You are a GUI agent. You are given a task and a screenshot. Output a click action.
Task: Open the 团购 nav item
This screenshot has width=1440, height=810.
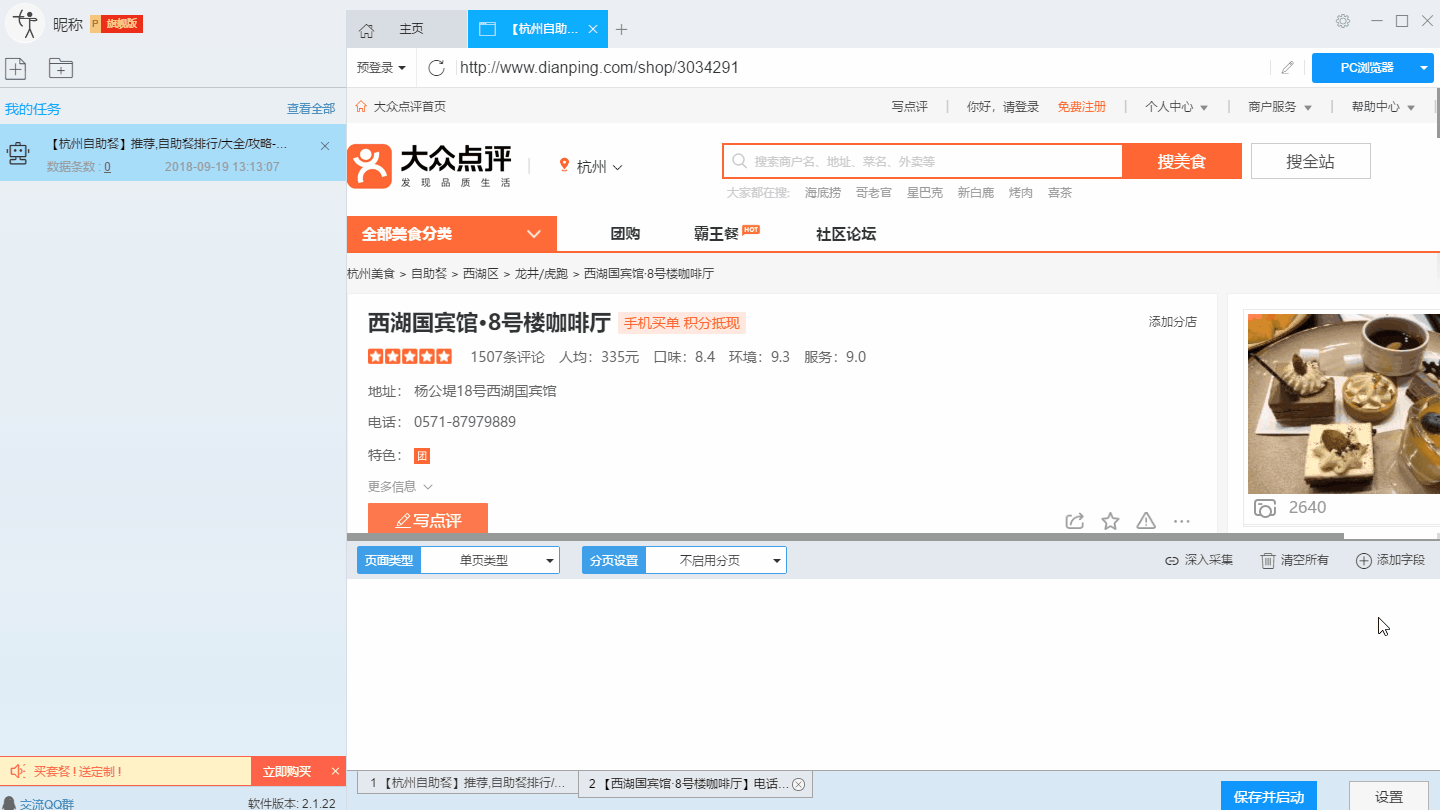[625, 234]
